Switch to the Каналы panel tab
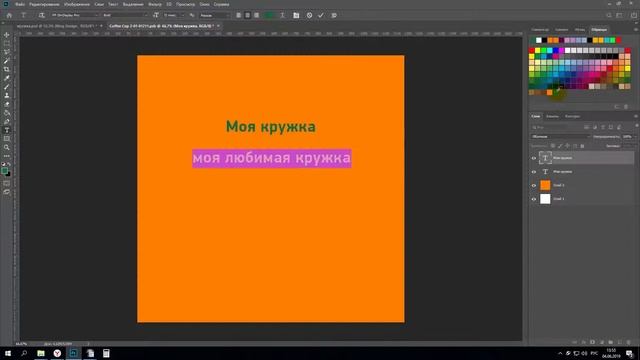 coord(552,116)
